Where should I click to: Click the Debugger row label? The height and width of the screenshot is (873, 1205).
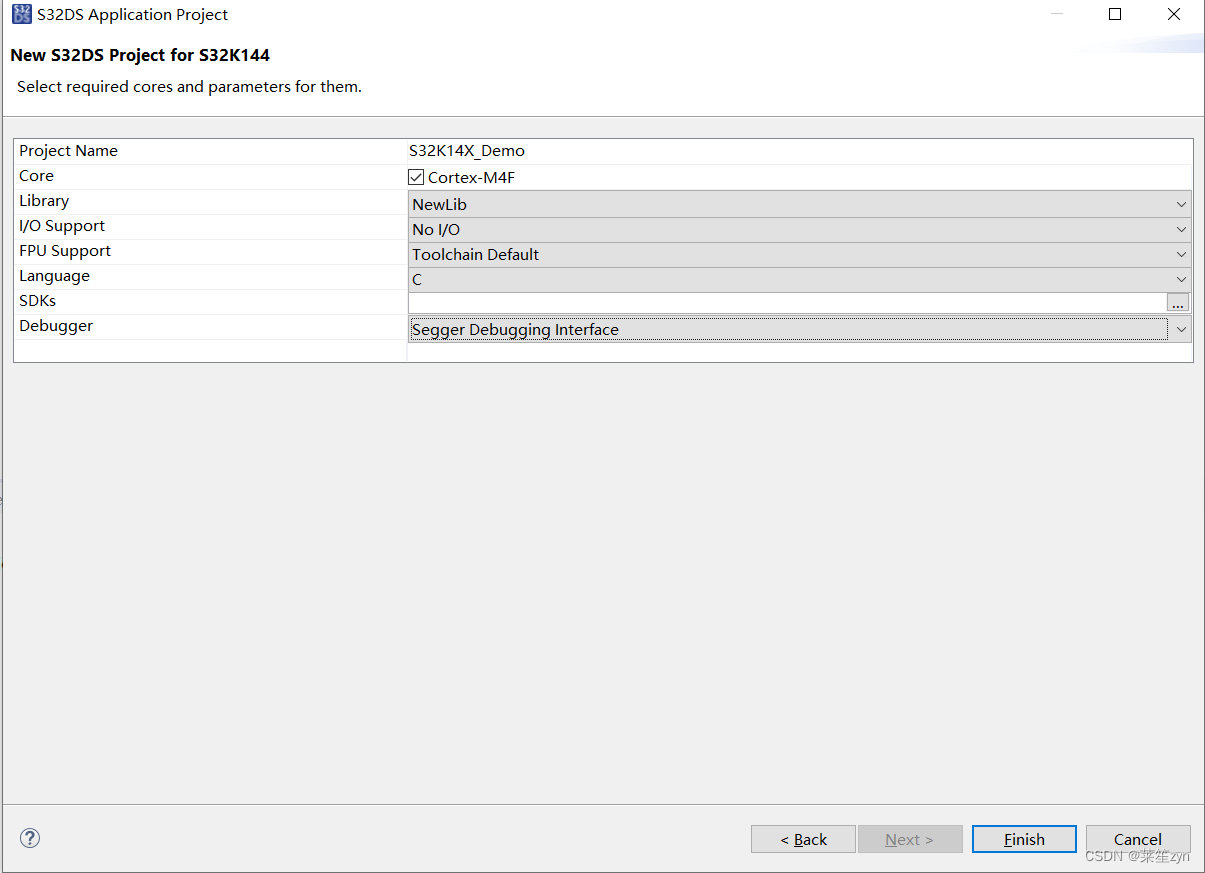click(56, 326)
